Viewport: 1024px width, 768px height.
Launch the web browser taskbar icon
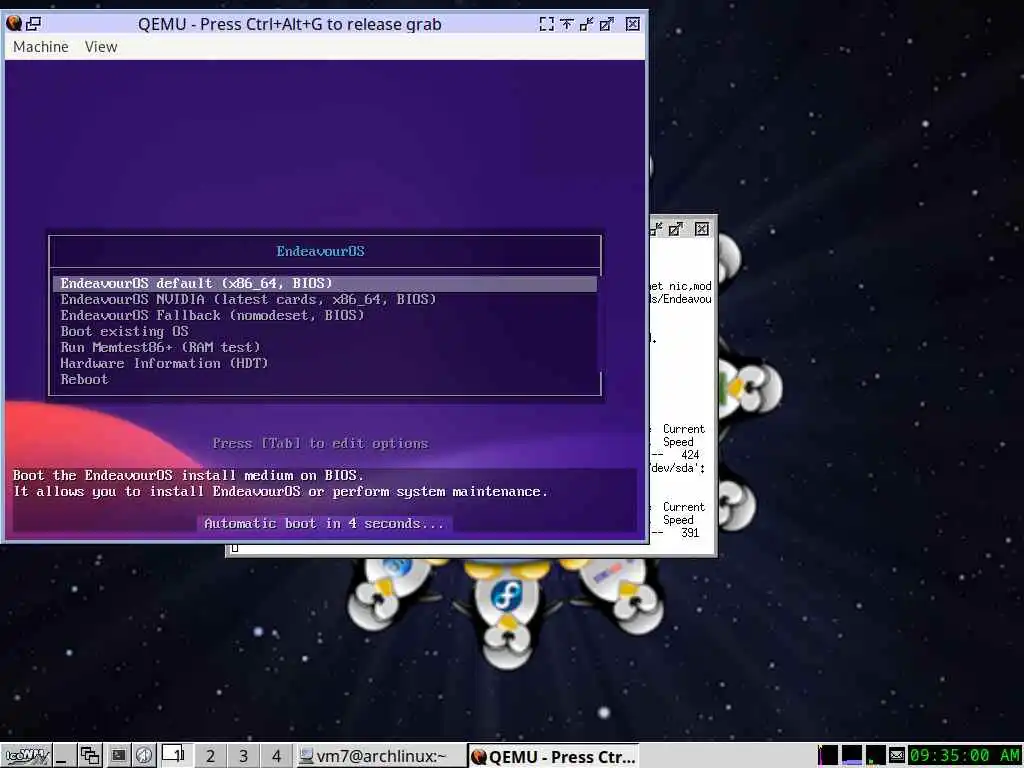[x=144, y=756]
